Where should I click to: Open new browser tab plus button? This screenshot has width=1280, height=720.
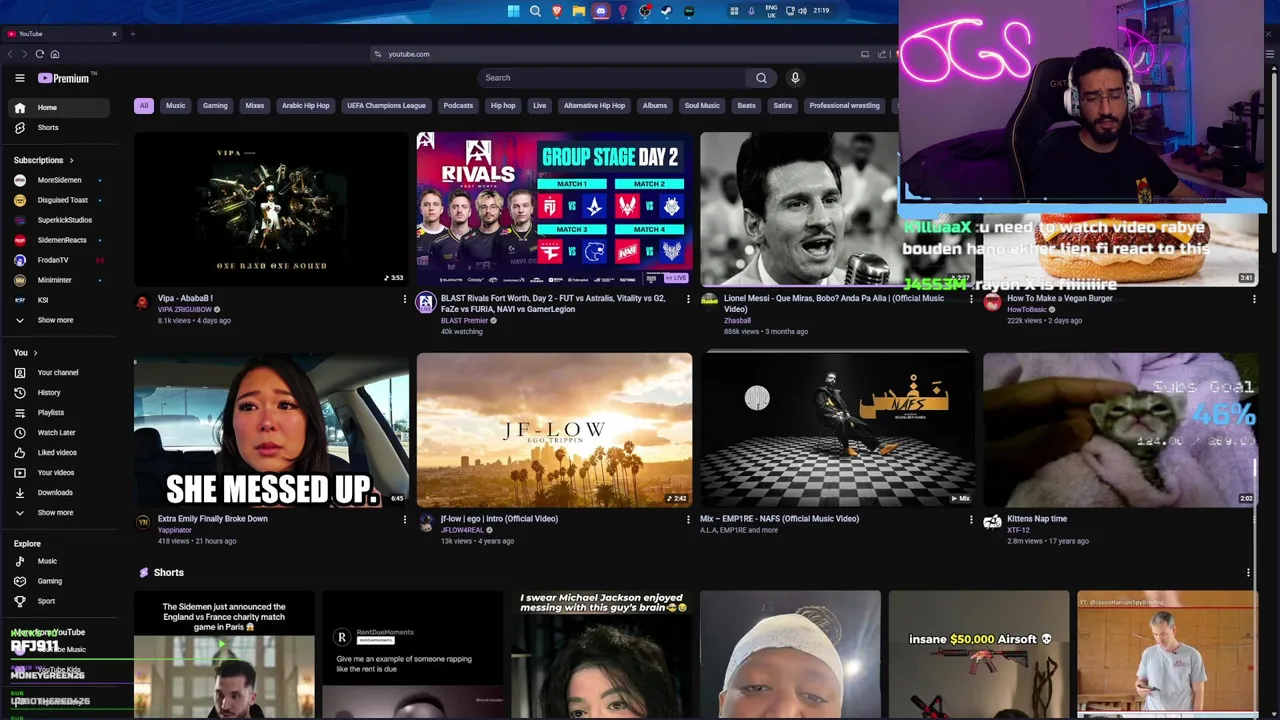[x=133, y=34]
